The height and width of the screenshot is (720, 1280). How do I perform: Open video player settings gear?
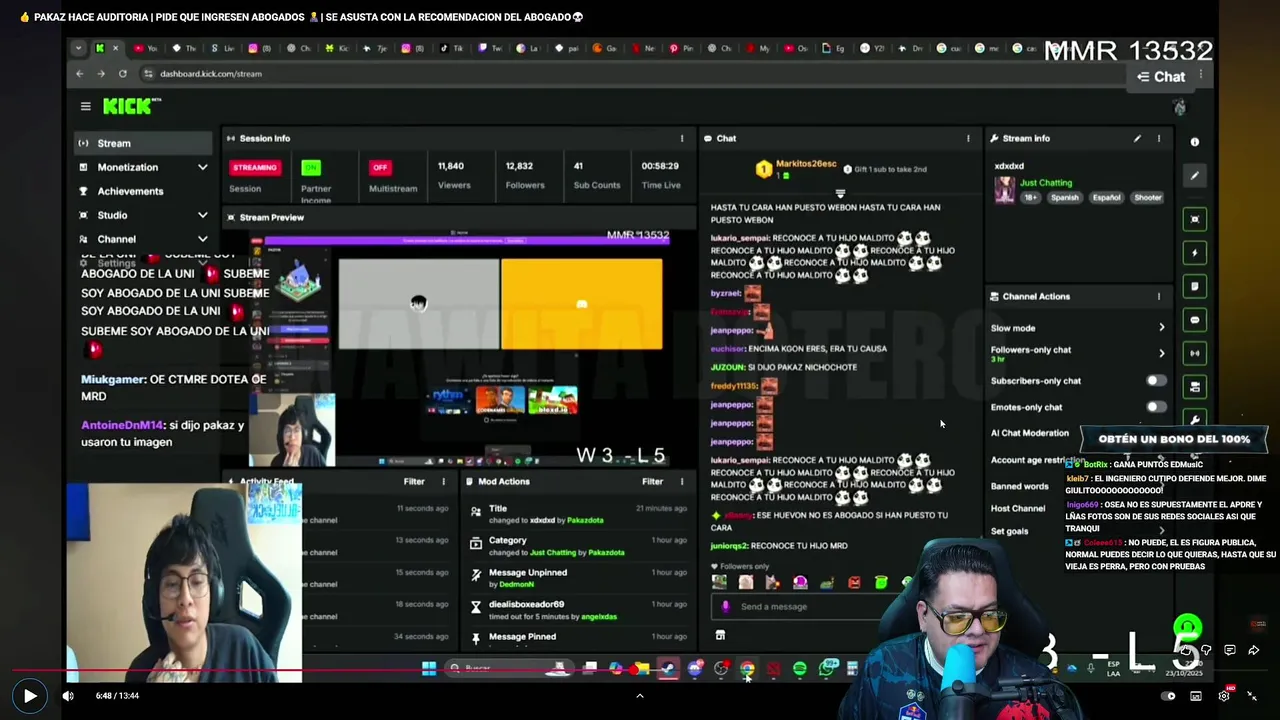tap(1224, 696)
